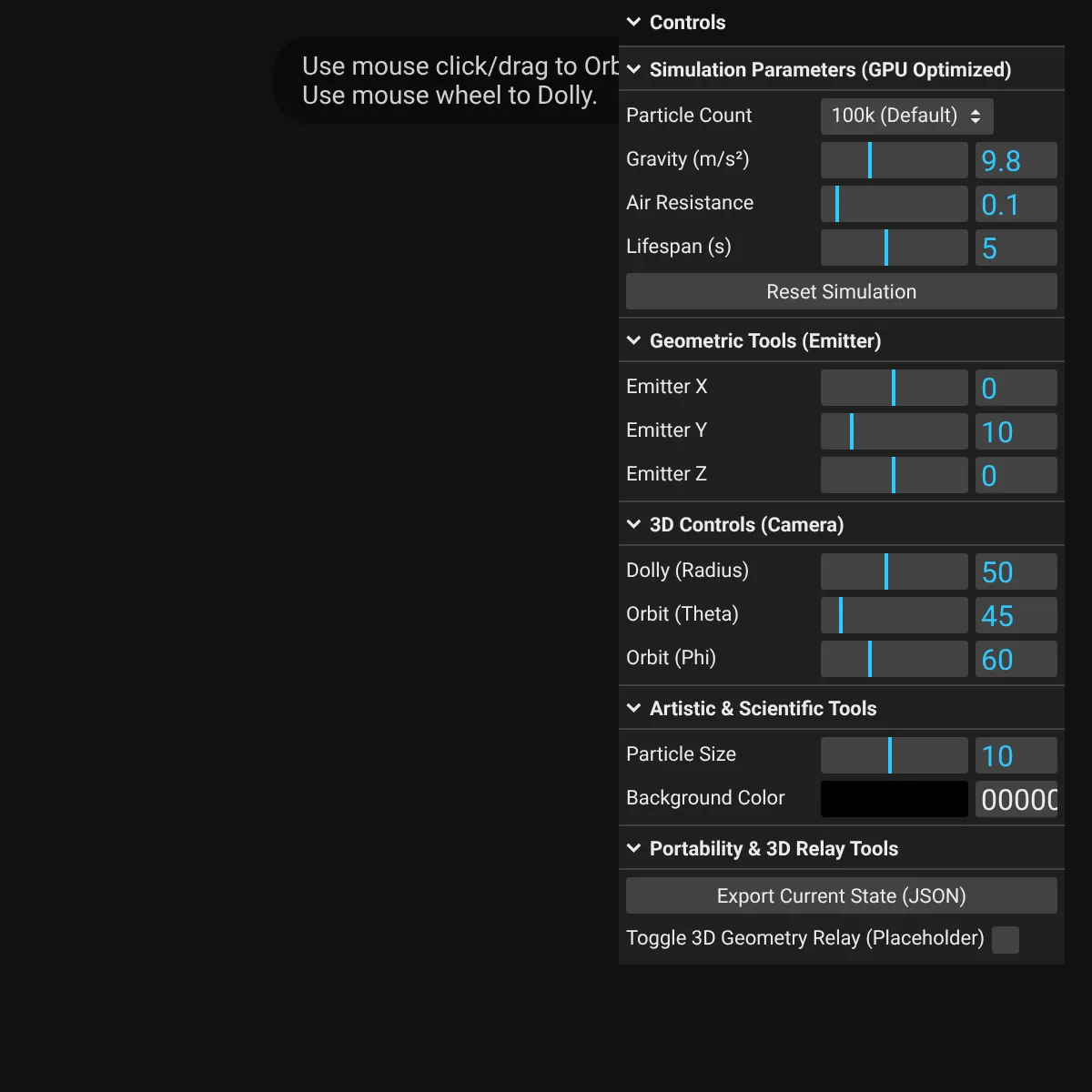Open the Background Color swatch

(x=894, y=800)
